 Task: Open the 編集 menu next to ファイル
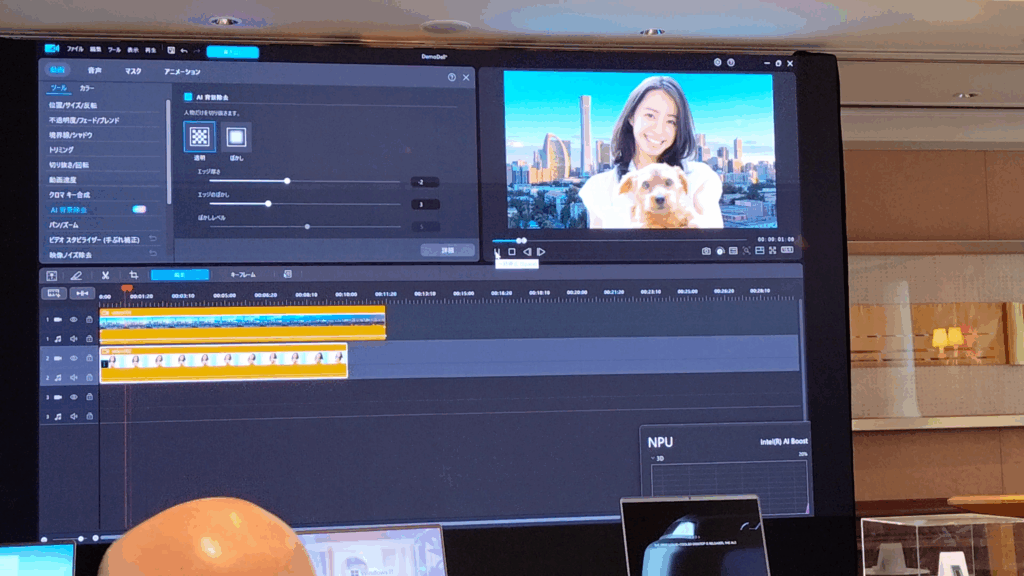tap(95, 50)
